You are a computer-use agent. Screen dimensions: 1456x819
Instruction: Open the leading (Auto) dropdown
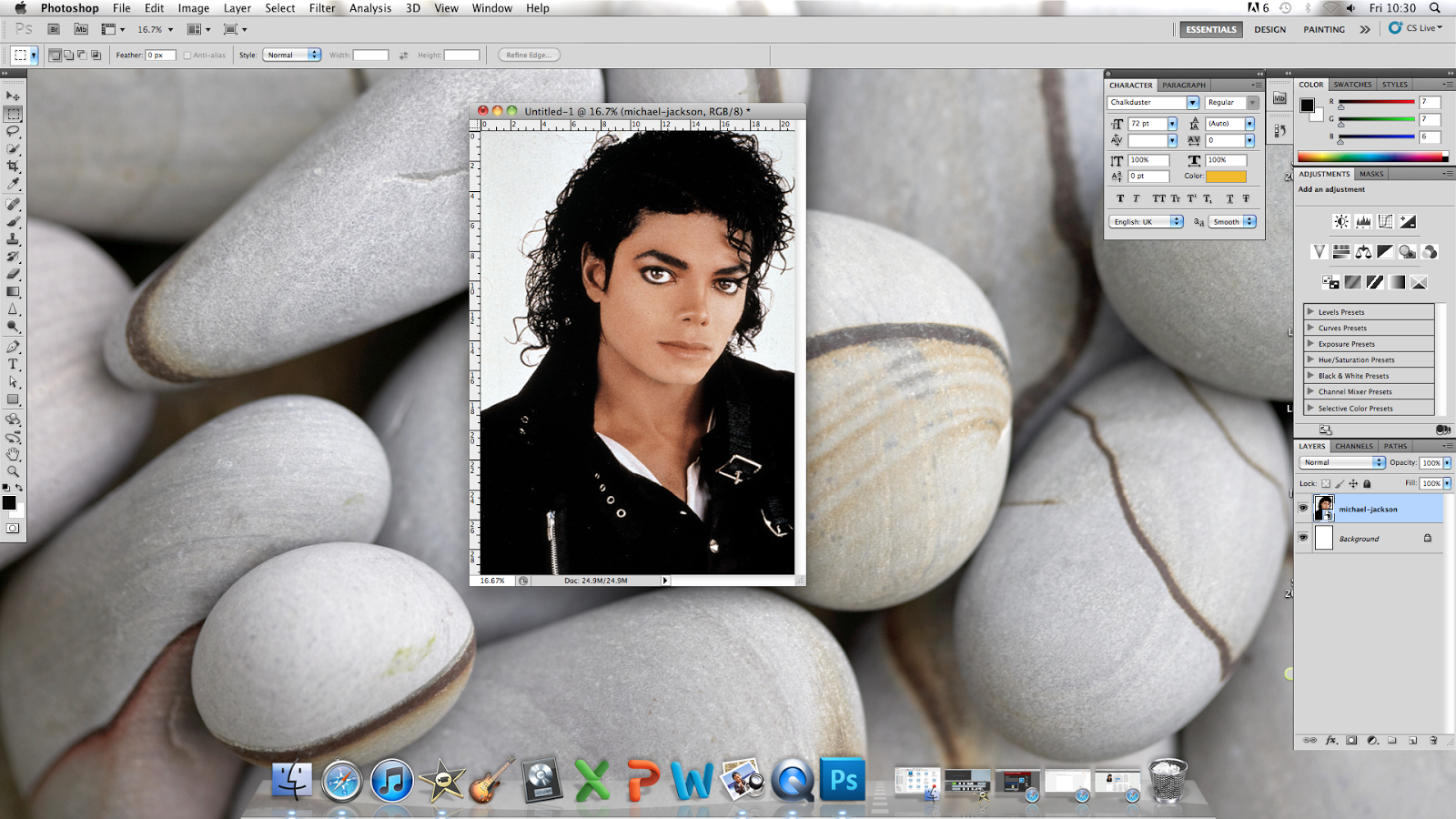pyautogui.click(x=1249, y=124)
